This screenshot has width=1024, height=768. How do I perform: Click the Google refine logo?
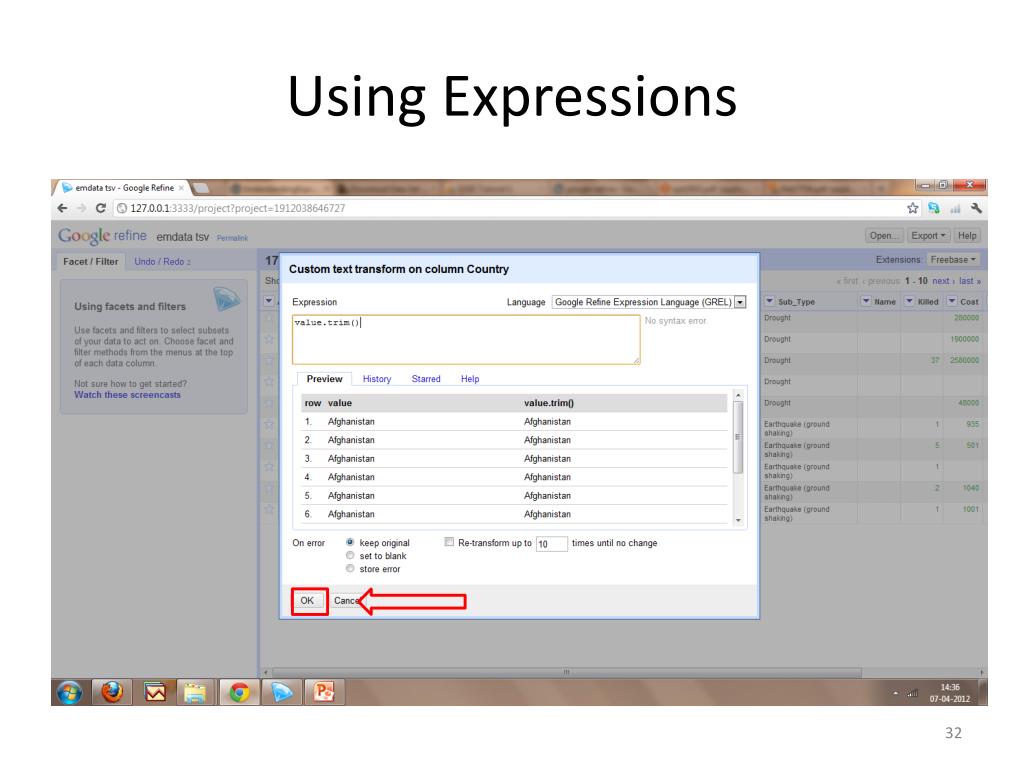[103, 236]
